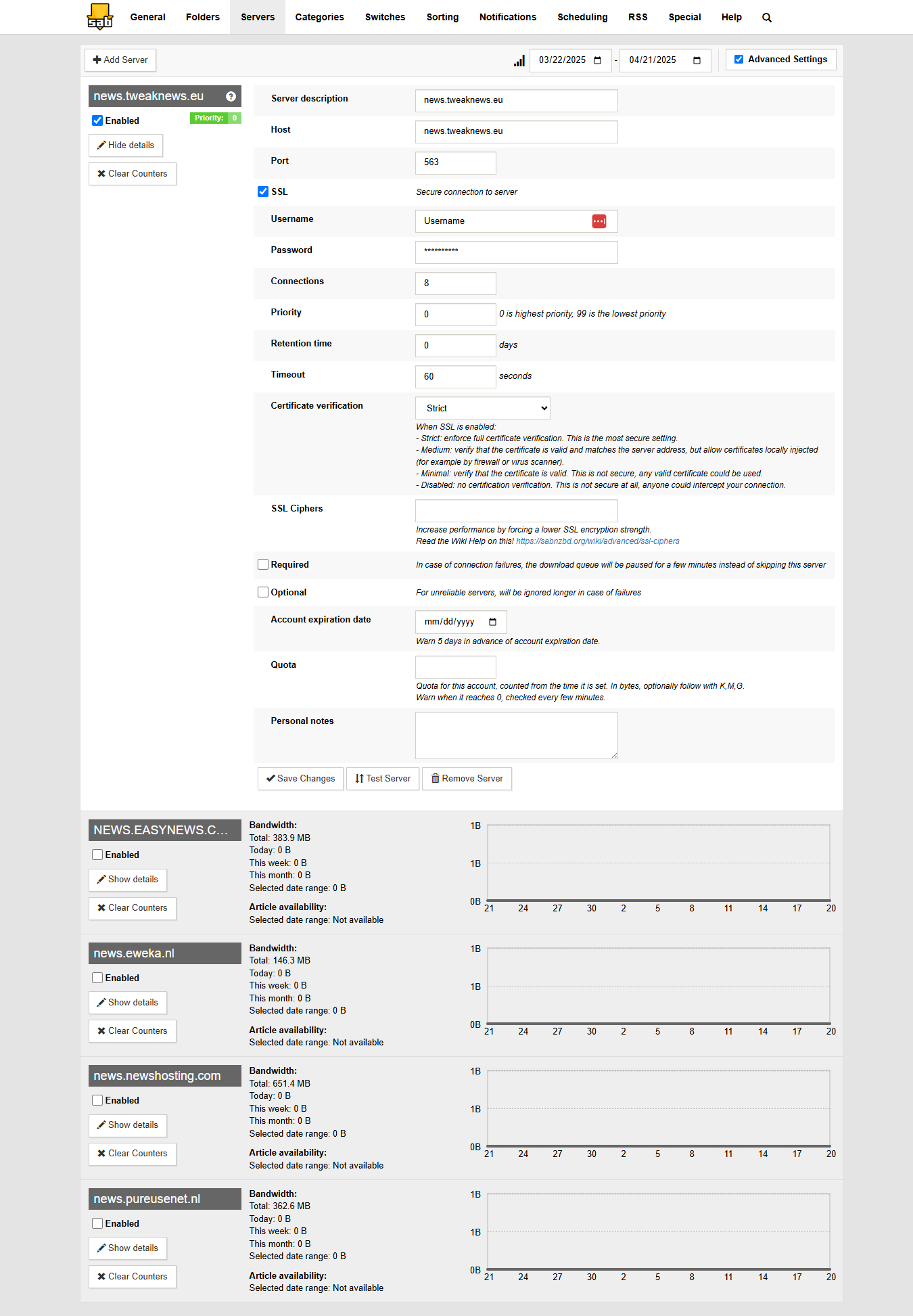This screenshot has height=1316, width=913.
Task: Click Save Changes button
Action: tap(300, 779)
